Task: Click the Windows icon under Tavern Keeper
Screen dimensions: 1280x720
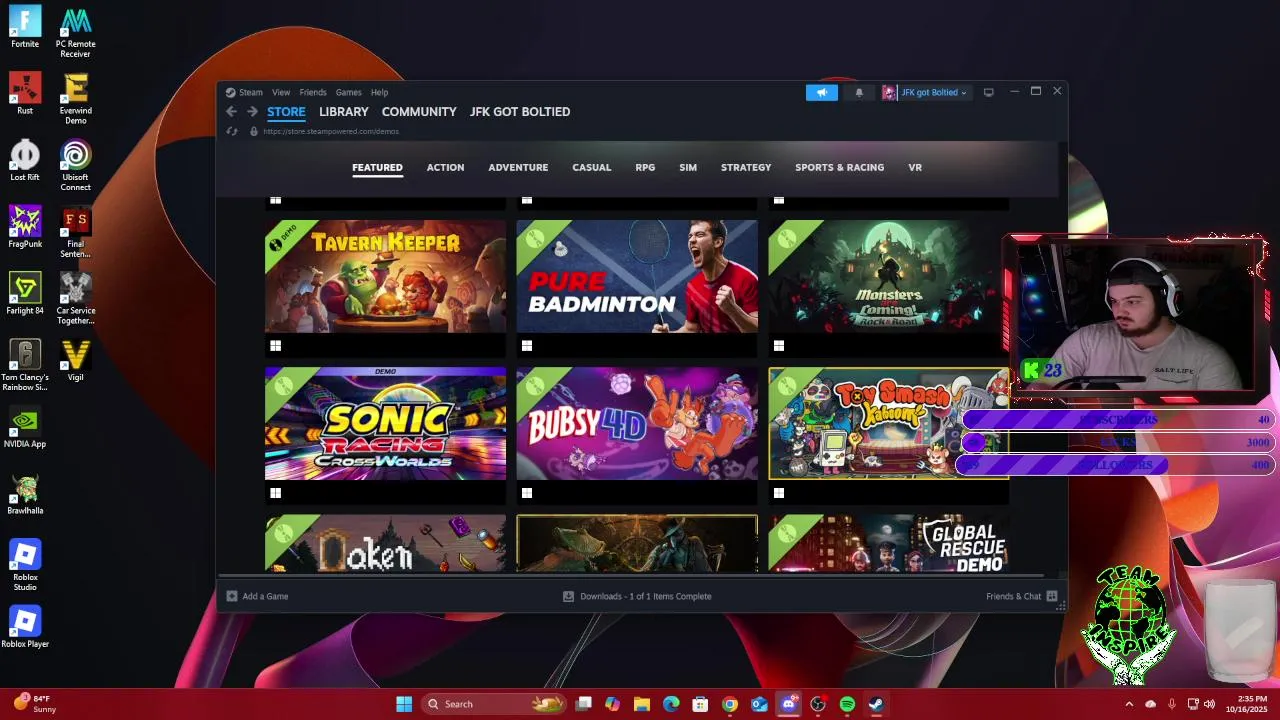Action: 275,346
